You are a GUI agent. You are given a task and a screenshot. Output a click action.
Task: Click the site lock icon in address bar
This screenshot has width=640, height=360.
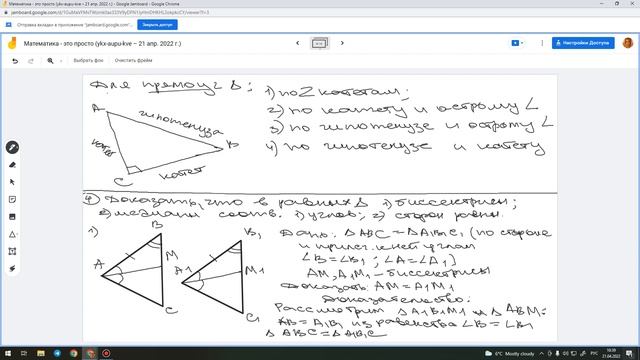click(6, 12)
